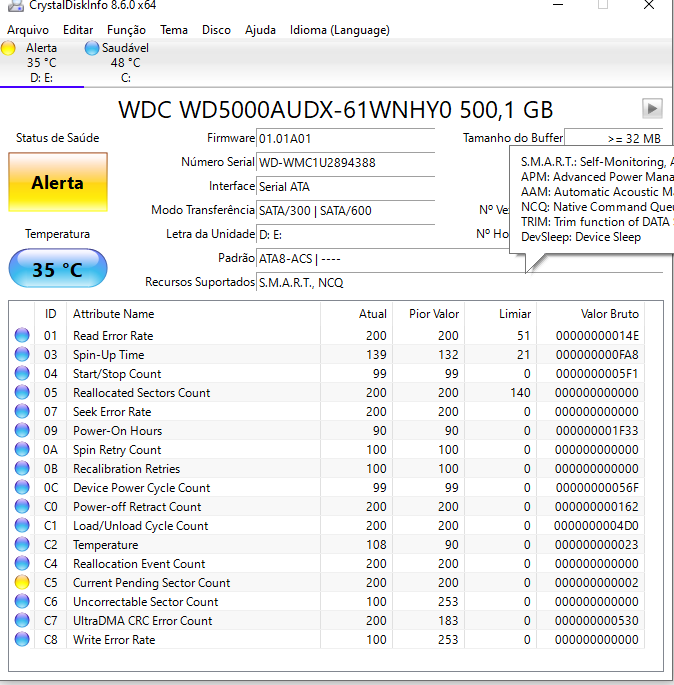This screenshot has width=674, height=685.
Task: Click Recursos Suportados field S.M.A.R.T., NCQ
Action: click(460, 283)
